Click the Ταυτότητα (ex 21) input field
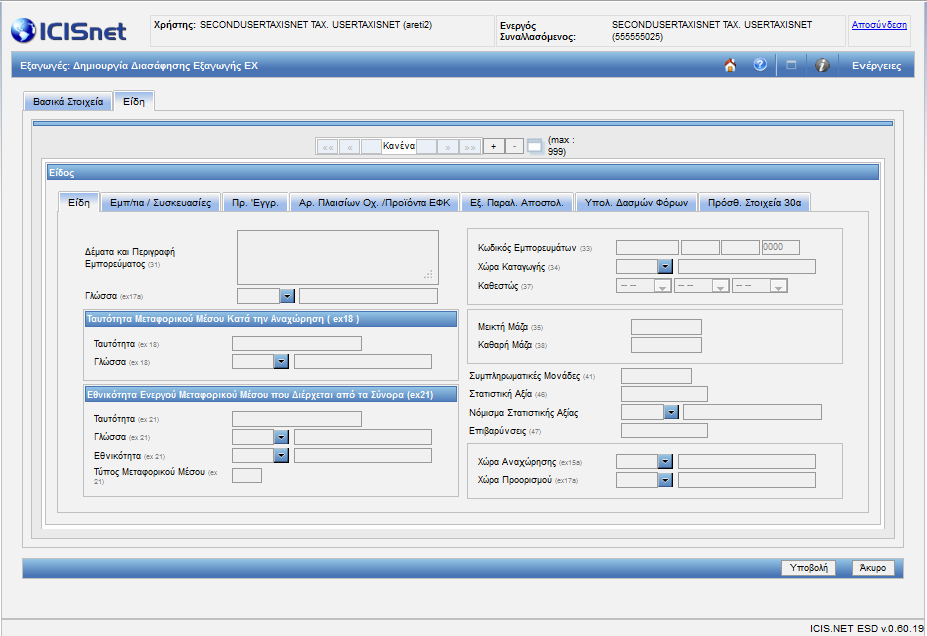The height and width of the screenshot is (636, 927). coord(297,419)
